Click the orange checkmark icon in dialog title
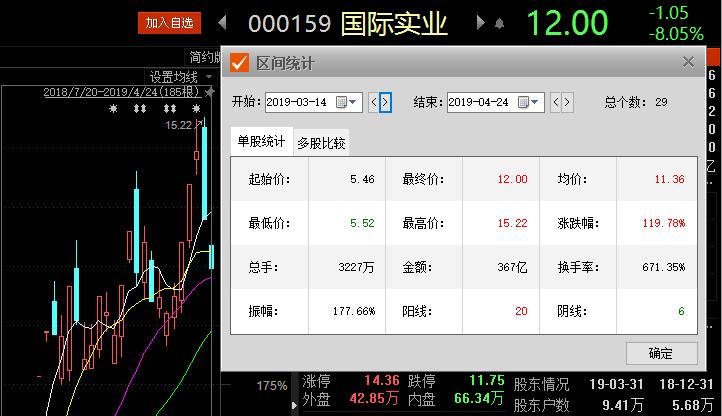Screen dimensions: 722x416 pyautogui.click(x=239, y=63)
